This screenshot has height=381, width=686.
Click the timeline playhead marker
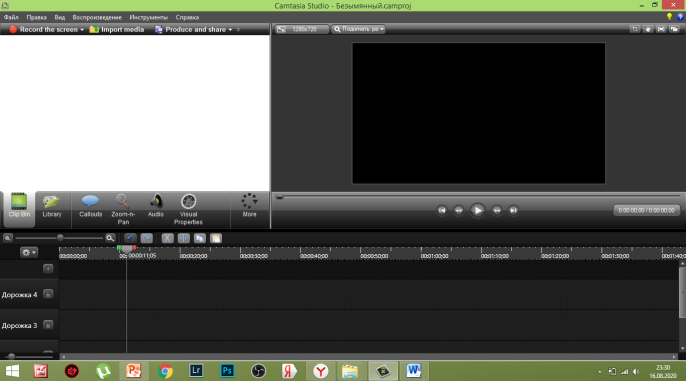[127, 249]
